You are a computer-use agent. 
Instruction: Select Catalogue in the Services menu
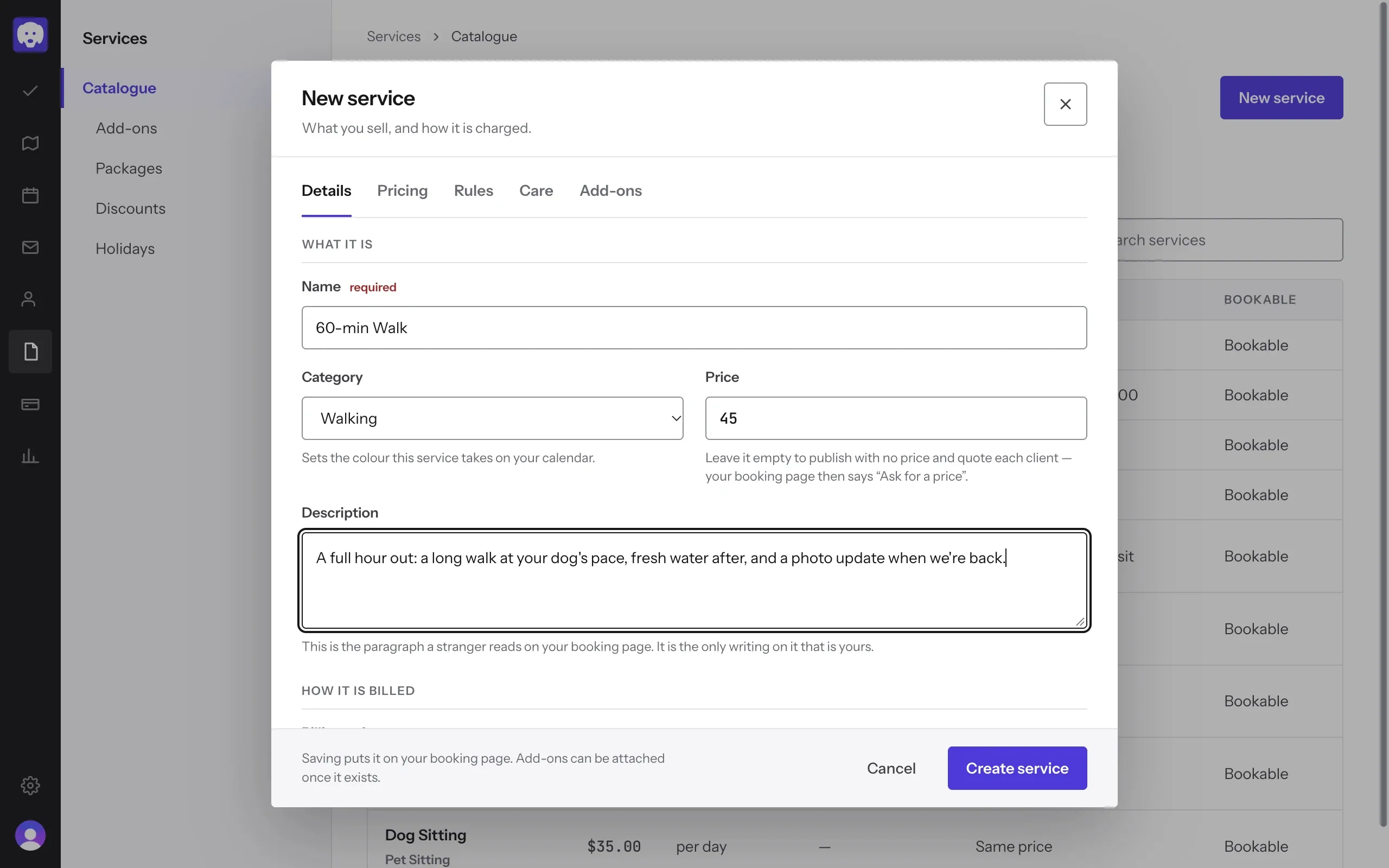tap(119, 88)
